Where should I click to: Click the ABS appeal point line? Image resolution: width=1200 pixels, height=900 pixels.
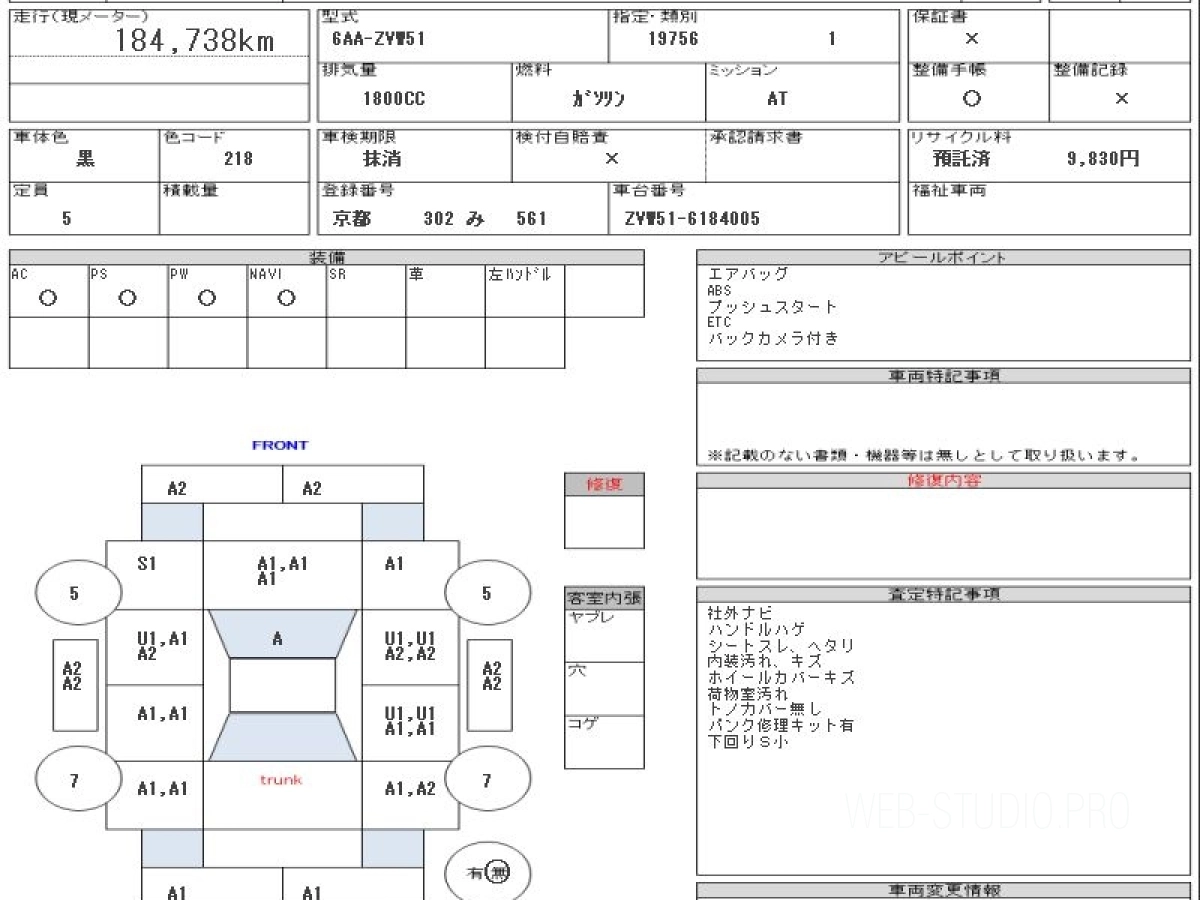click(718, 290)
